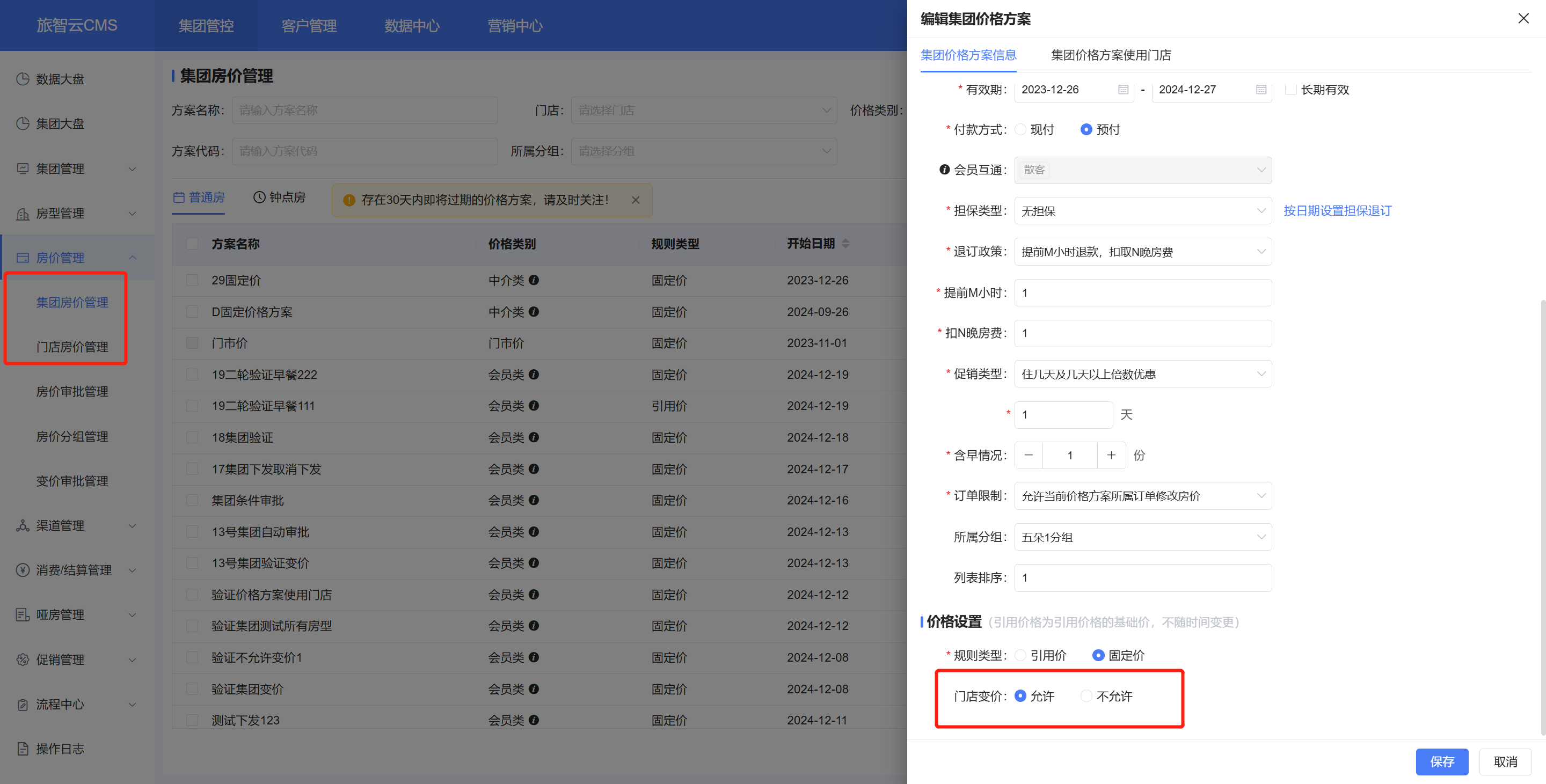Expand the 渠道管理 sidebar menu
This screenshot has height=784, width=1546.
(x=133, y=525)
